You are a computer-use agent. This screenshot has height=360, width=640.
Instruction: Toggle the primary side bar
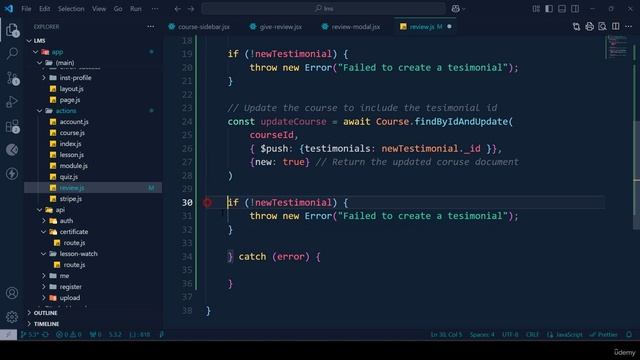[549, 9]
